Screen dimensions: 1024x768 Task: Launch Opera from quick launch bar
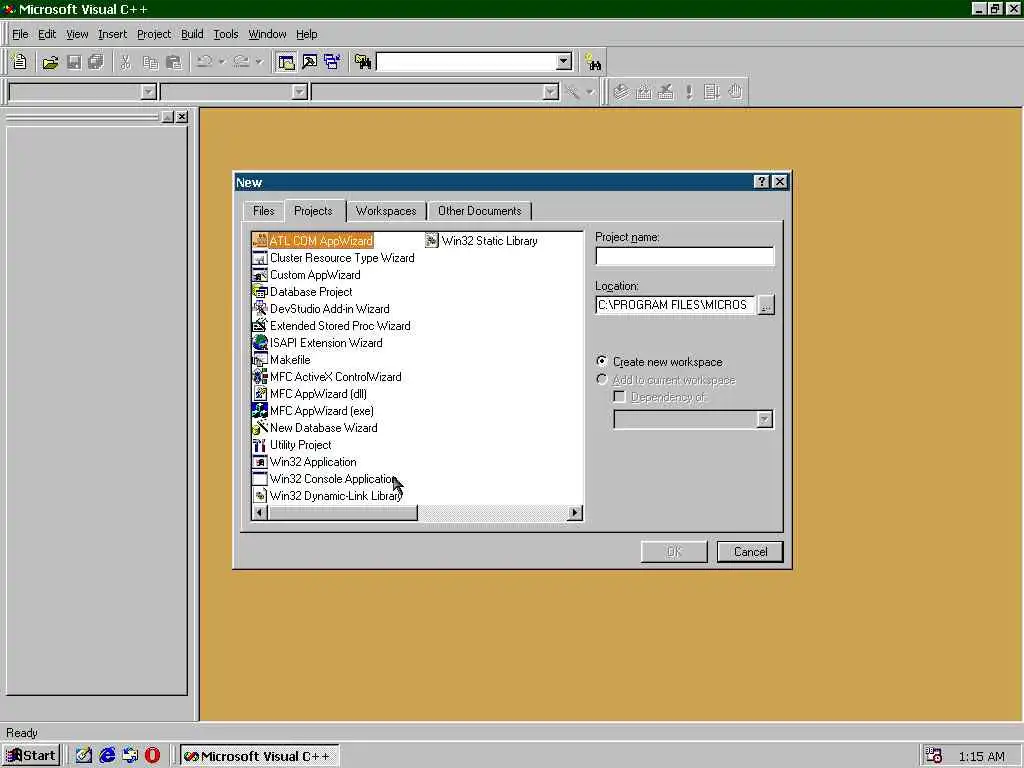pos(152,756)
